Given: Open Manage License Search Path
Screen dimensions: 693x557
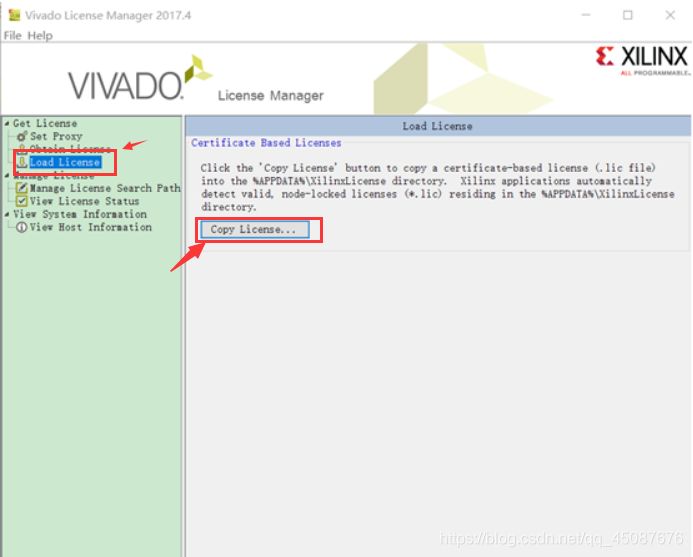Looking at the screenshot, I should tap(105, 188).
